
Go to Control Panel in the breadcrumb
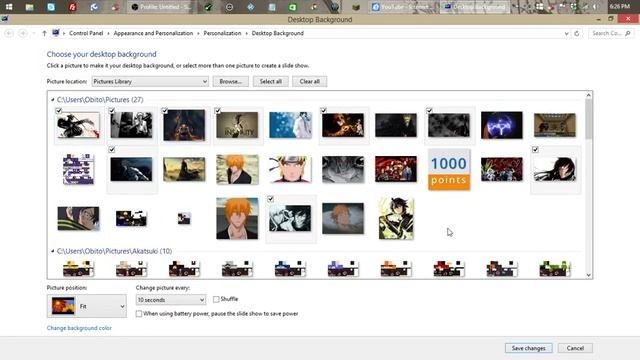86,33
